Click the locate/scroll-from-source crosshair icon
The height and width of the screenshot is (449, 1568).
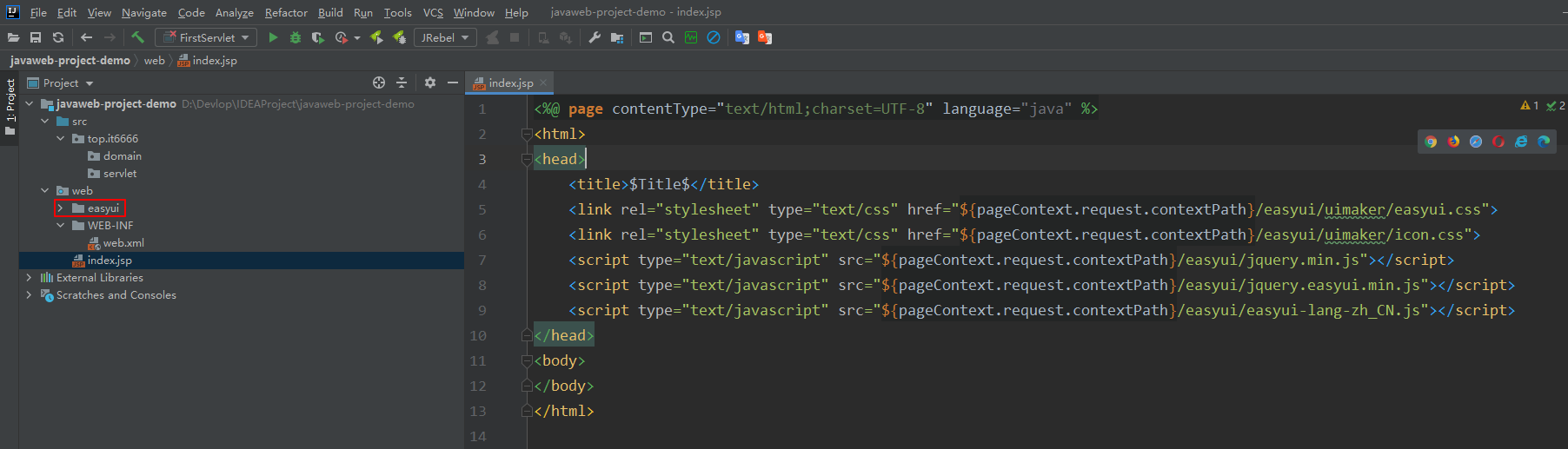point(379,83)
